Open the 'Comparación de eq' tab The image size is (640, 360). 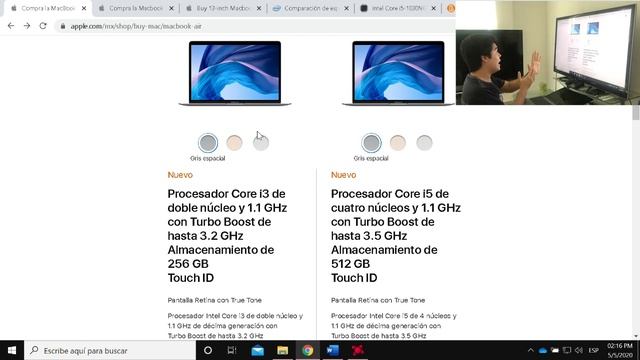click(x=310, y=8)
